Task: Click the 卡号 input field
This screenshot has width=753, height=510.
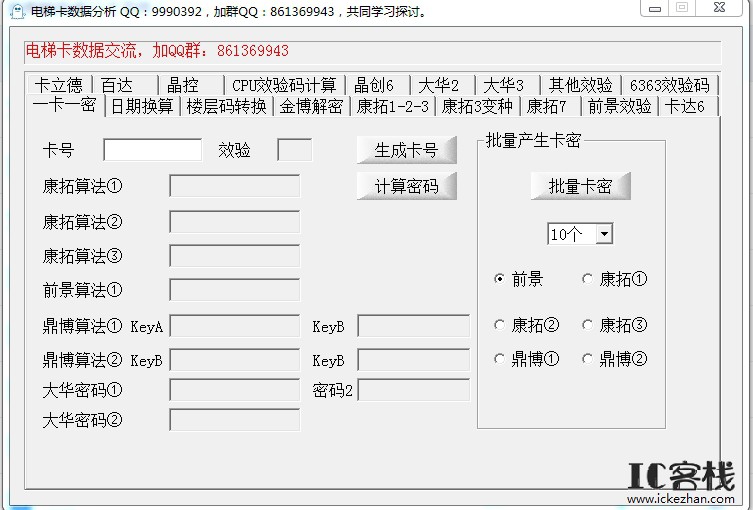Action: click(x=152, y=150)
